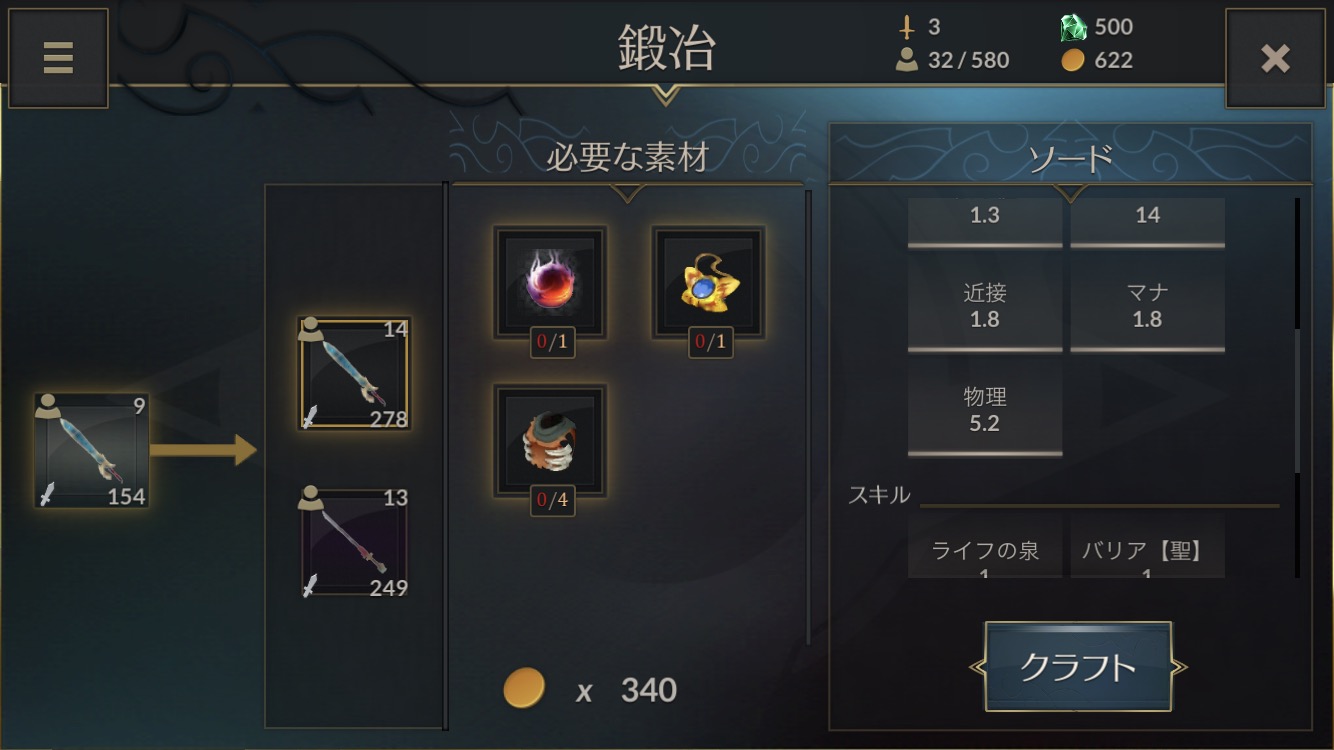Select the マナ 1.8 stat tile

pyautogui.click(x=1148, y=304)
